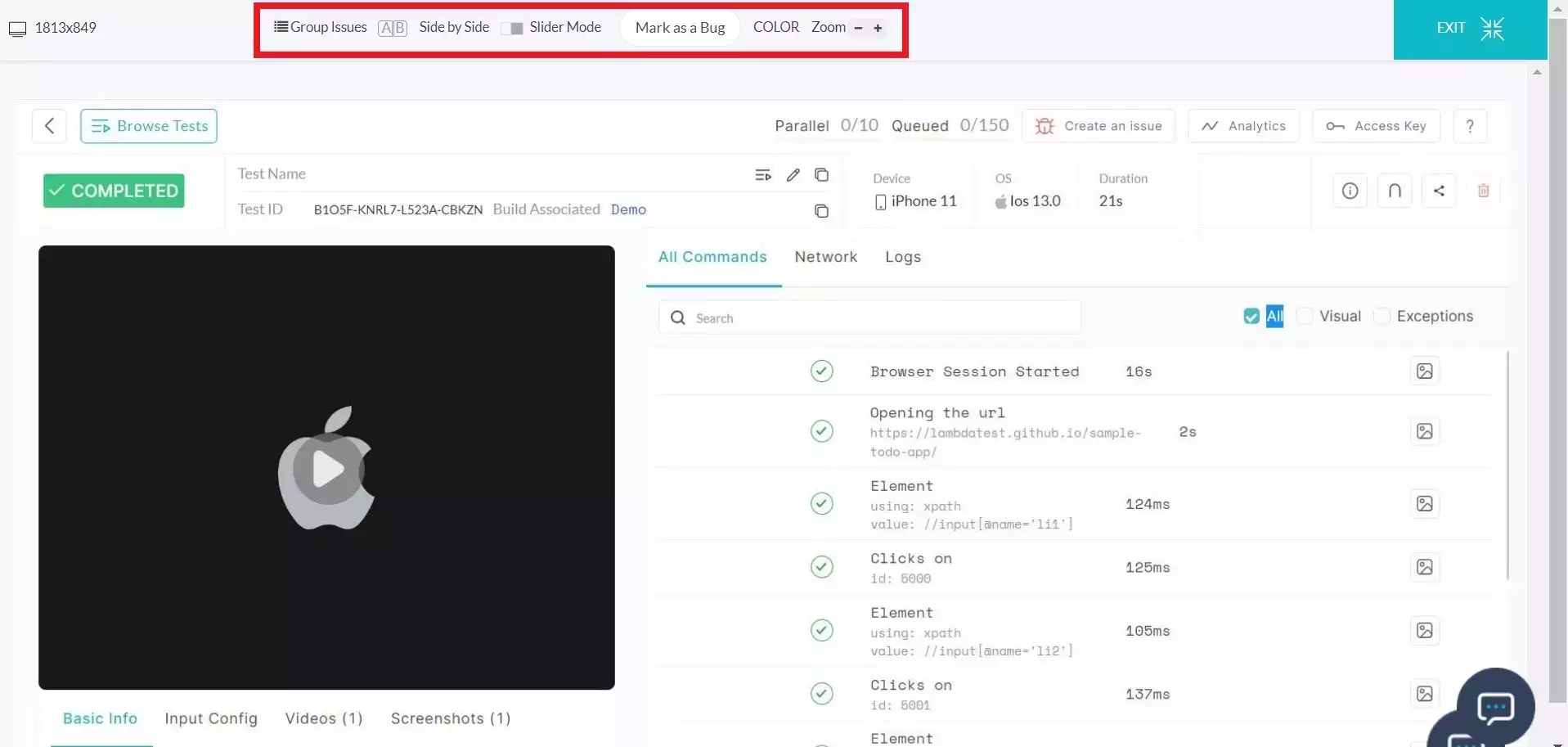
Task: Select the Input Config tab
Action: (211, 718)
